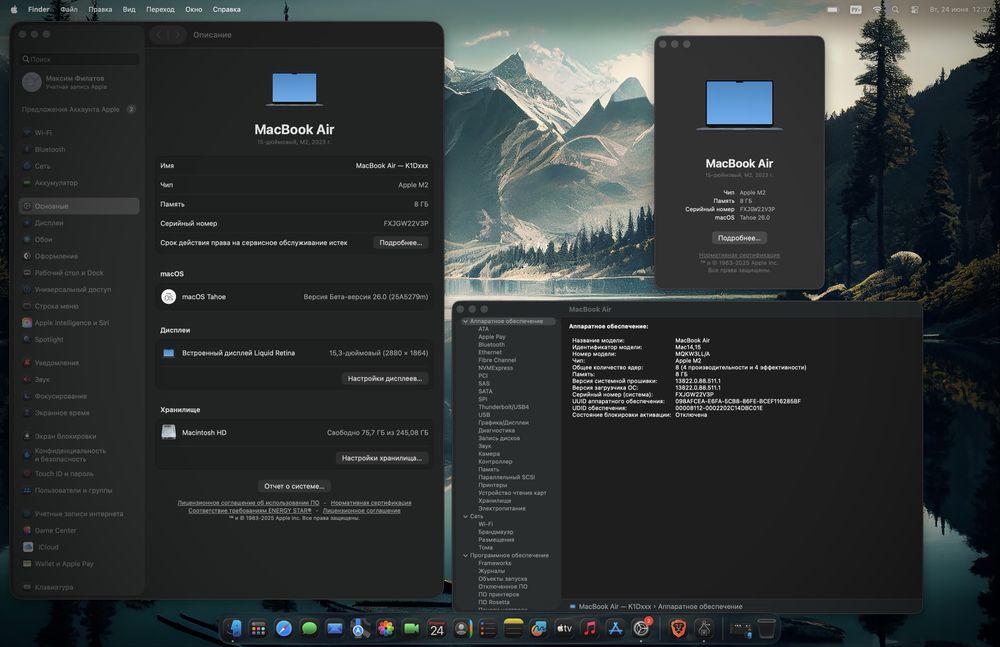1000x647 pixels.
Task: Select Apple Intelligence и Siri in sidebar
Action: 79,323
